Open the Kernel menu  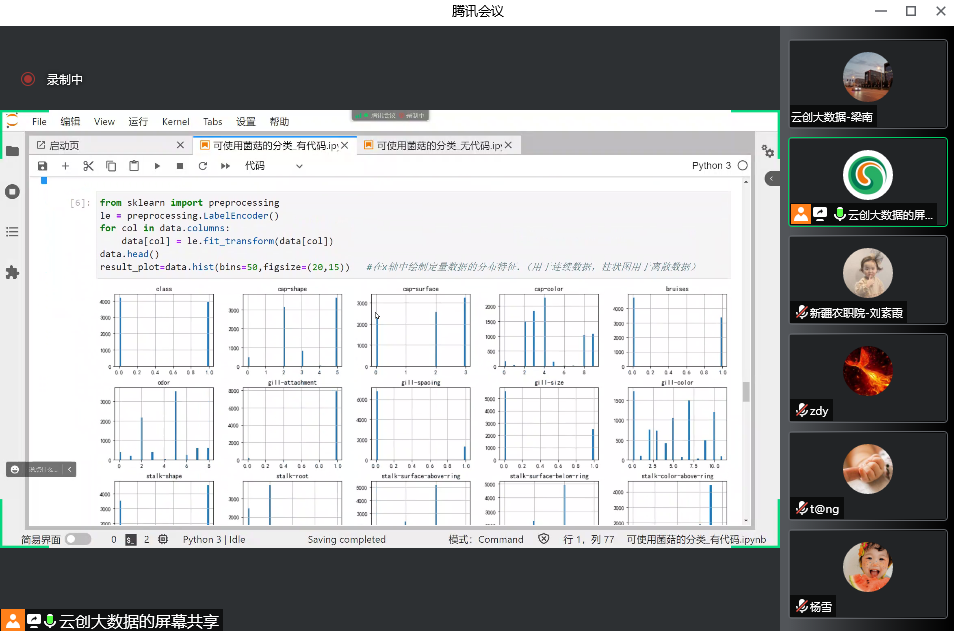[175, 121]
